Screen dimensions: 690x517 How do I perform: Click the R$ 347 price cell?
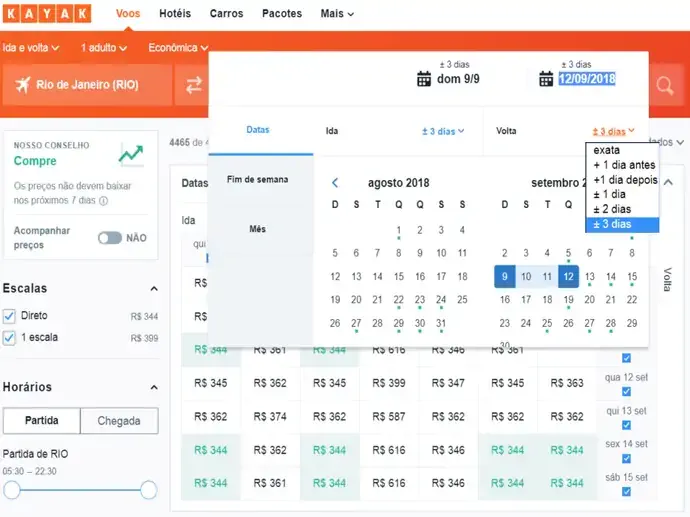pyautogui.click(x=448, y=383)
